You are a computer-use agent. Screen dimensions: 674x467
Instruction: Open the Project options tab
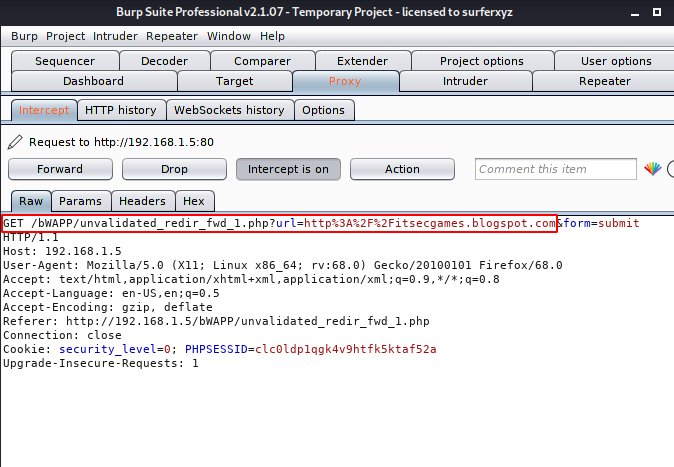pyautogui.click(x=482, y=61)
